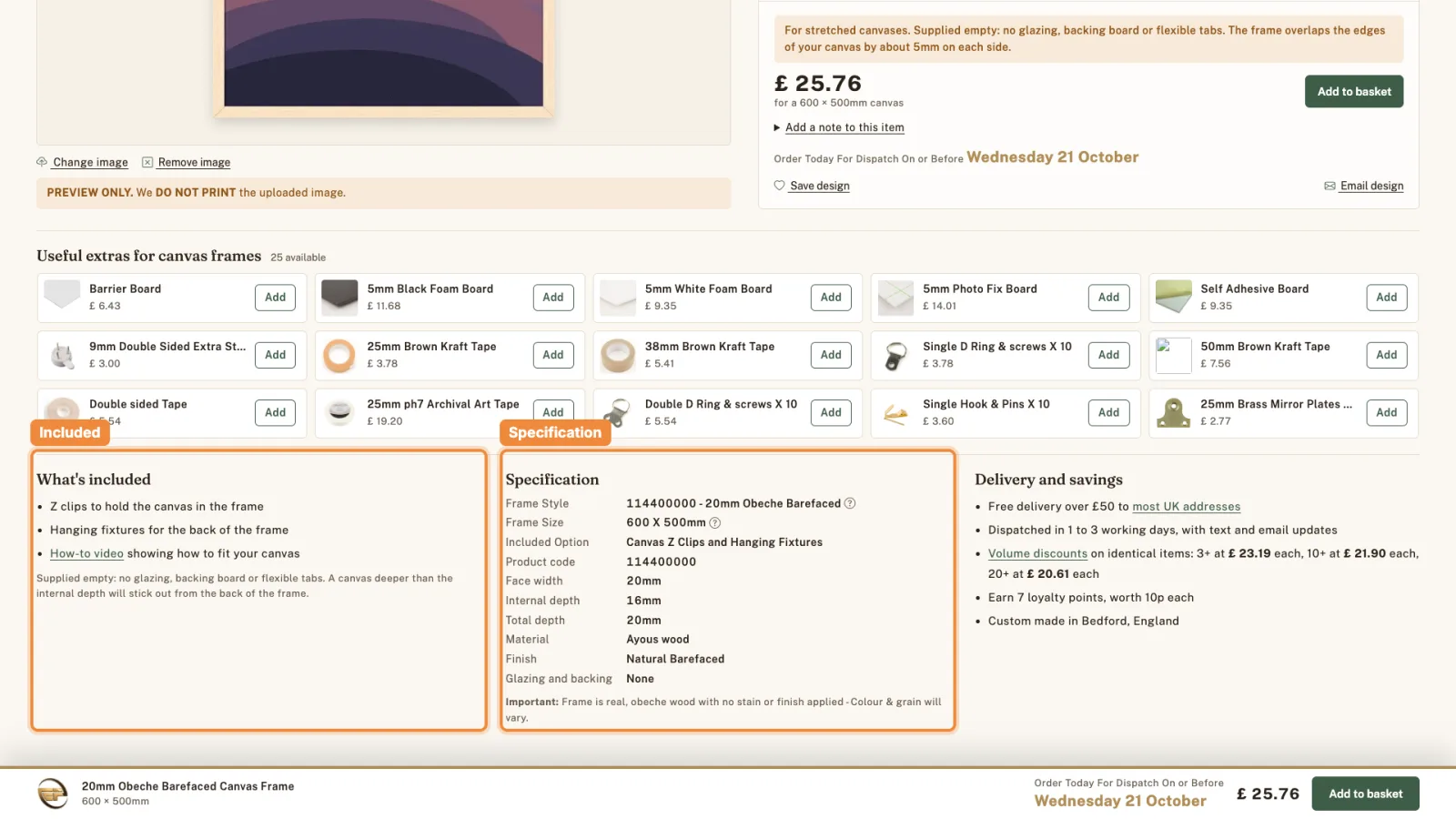This screenshot has width=1456, height=819.
Task: Add Single D Ring & screws X 10
Action: [x=1108, y=355]
